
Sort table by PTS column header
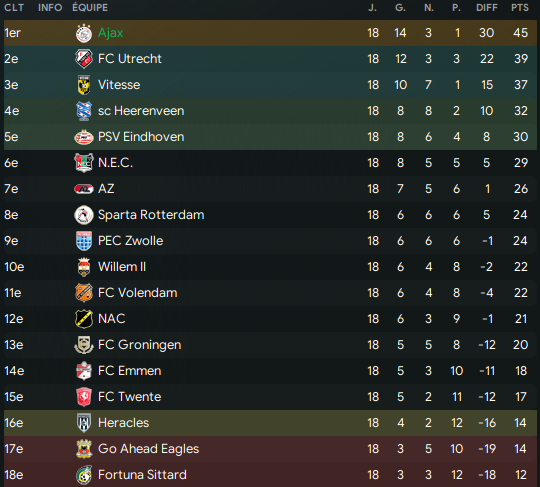(520, 8)
